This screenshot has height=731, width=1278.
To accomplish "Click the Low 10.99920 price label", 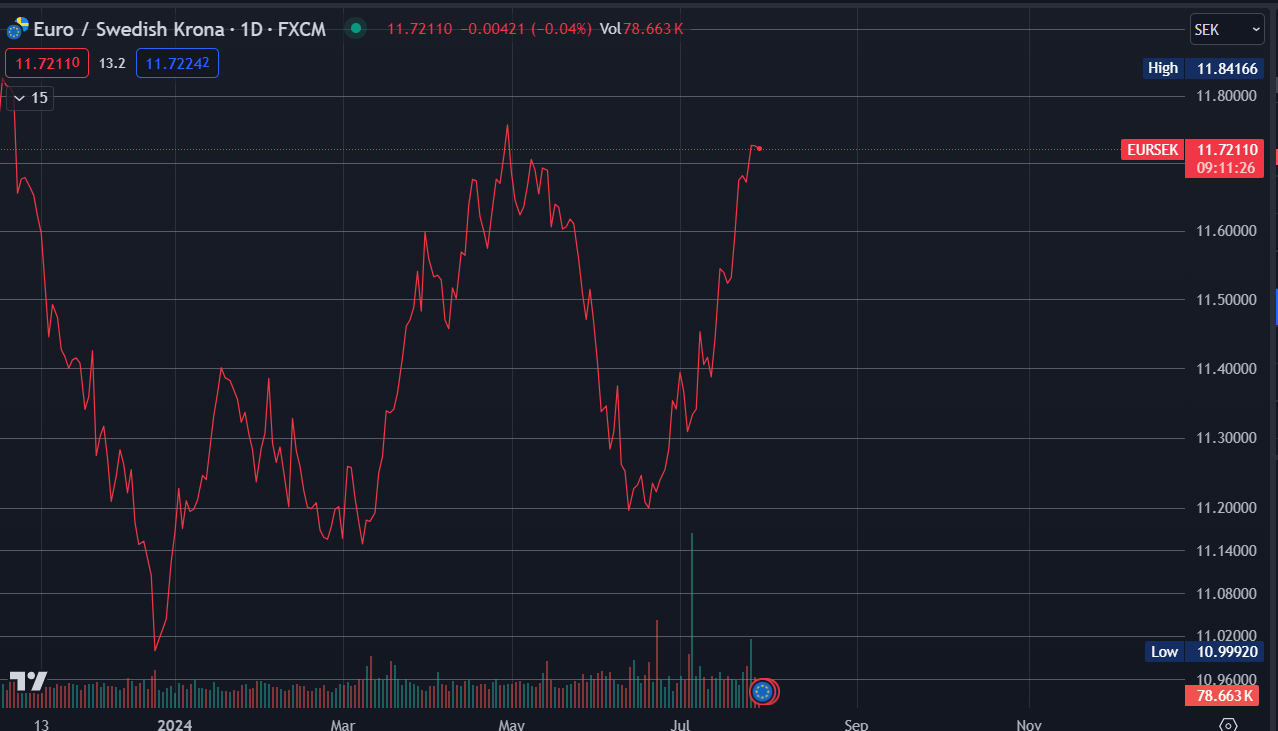I will [x=1204, y=652].
